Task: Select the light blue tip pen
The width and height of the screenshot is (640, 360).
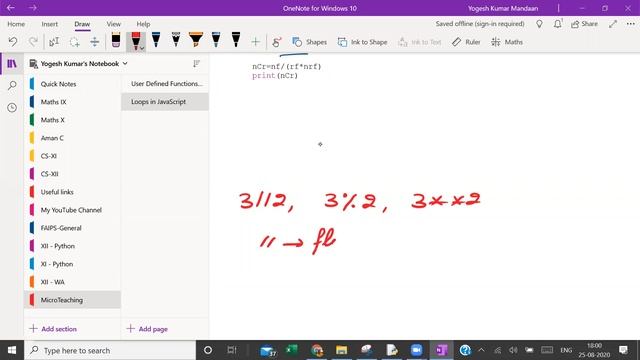Action: 216,40
